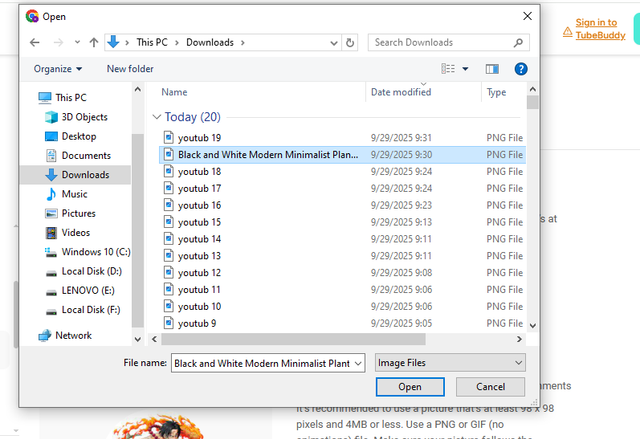Select Local Disk (F:) drive
The width and height of the screenshot is (640, 439).
[x=83, y=310]
